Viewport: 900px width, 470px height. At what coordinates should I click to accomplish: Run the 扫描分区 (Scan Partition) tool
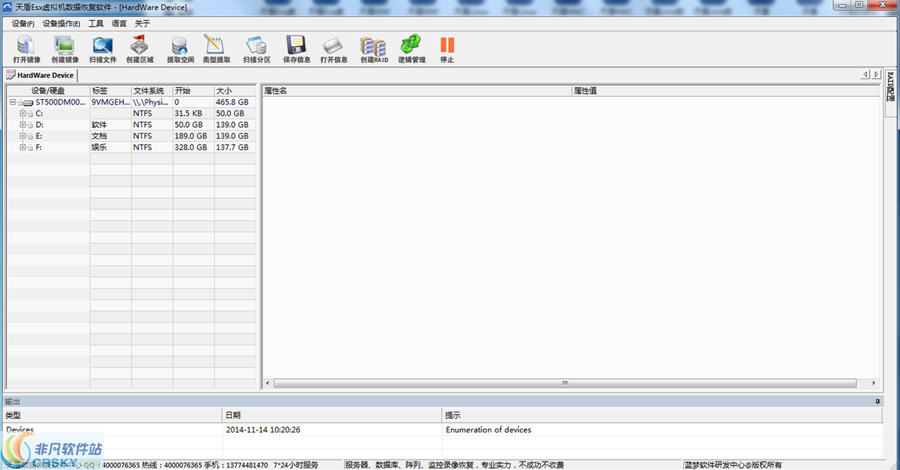click(x=256, y=46)
